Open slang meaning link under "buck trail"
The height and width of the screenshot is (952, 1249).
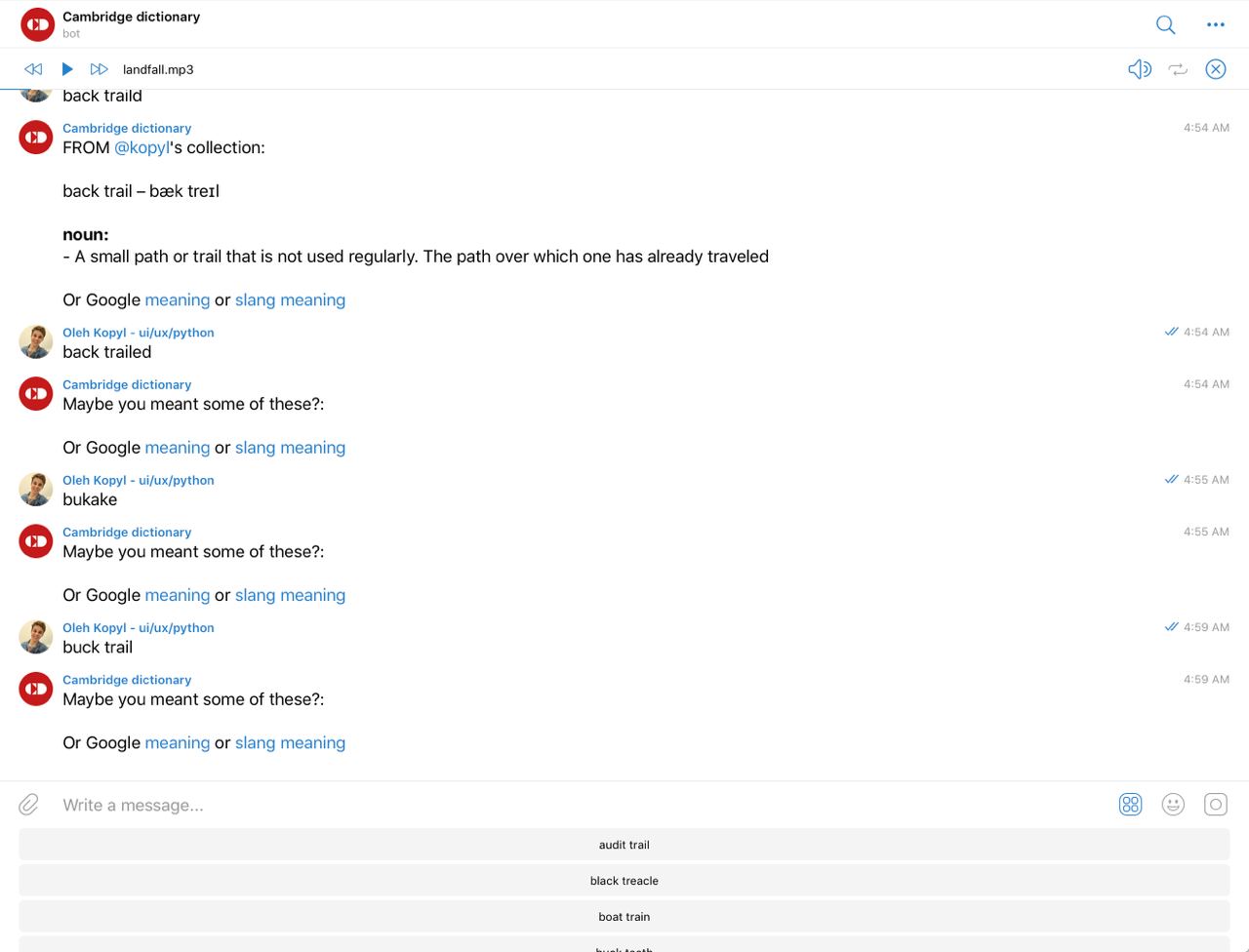pos(290,743)
